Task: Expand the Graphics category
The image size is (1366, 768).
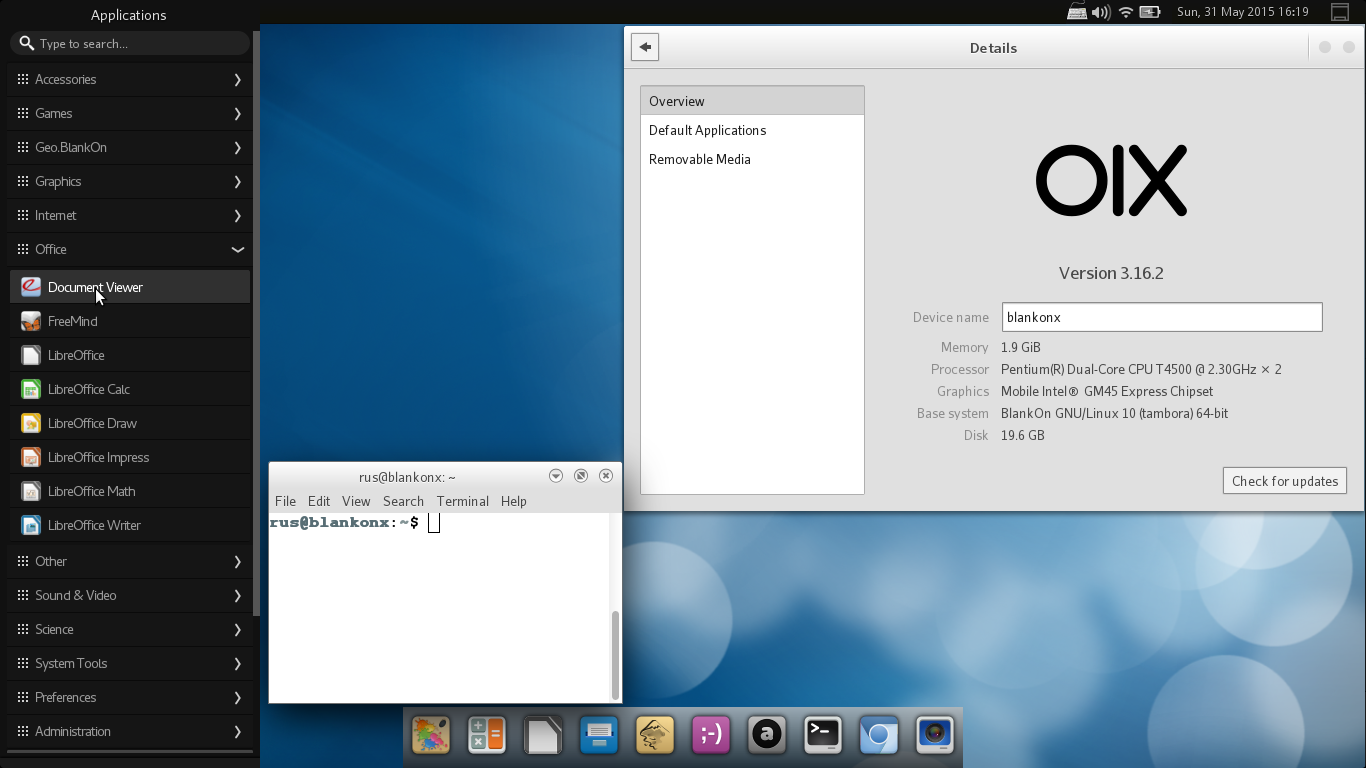Action: pyautogui.click(x=130, y=181)
